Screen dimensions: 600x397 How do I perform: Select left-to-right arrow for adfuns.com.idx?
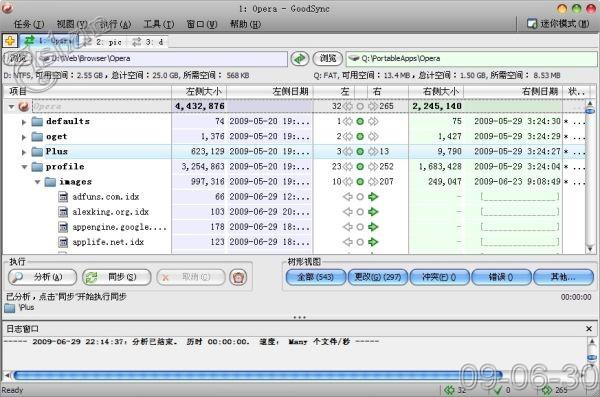373,197
